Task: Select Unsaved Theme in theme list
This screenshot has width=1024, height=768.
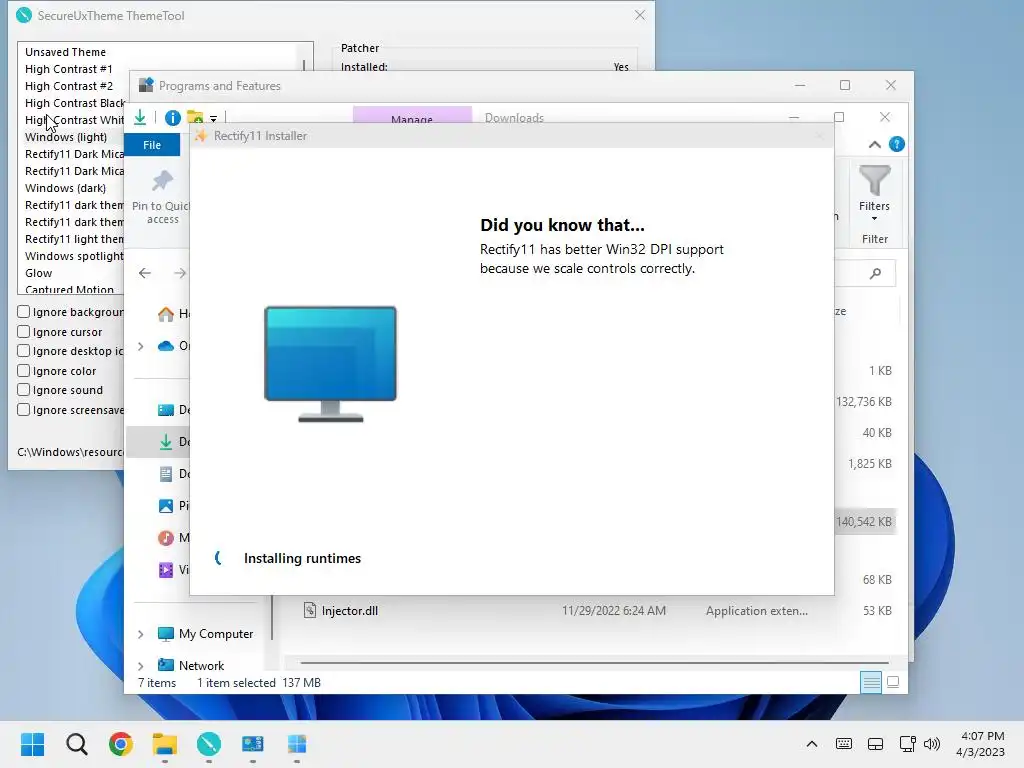Action: tap(65, 52)
